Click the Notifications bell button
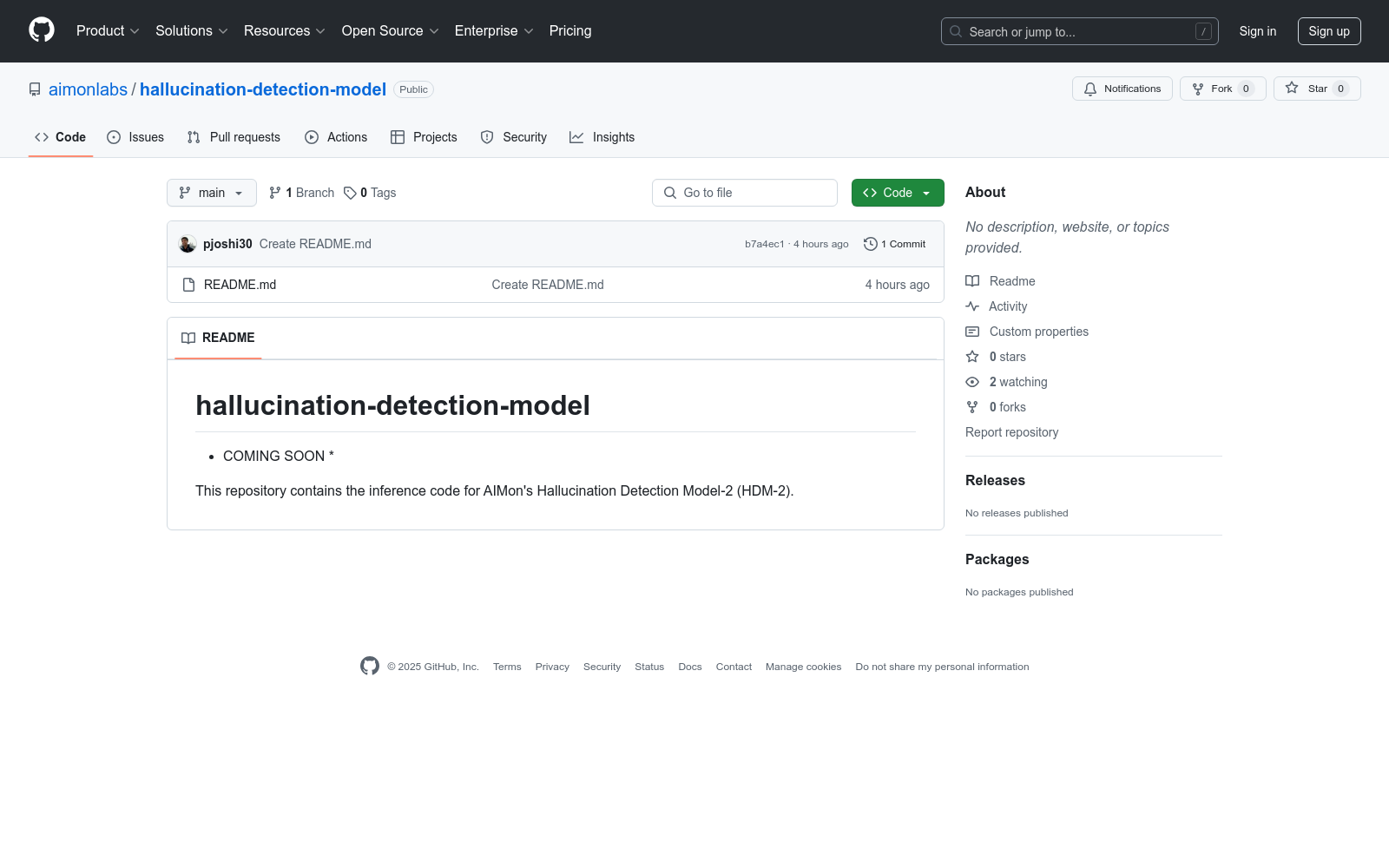The width and height of the screenshot is (1389, 868). (1122, 89)
